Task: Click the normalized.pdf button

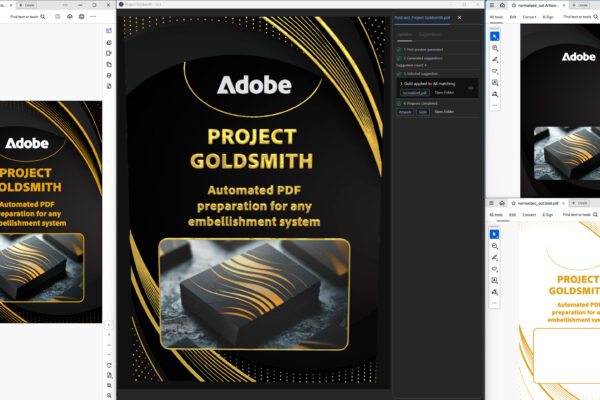Action: tap(414, 92)
